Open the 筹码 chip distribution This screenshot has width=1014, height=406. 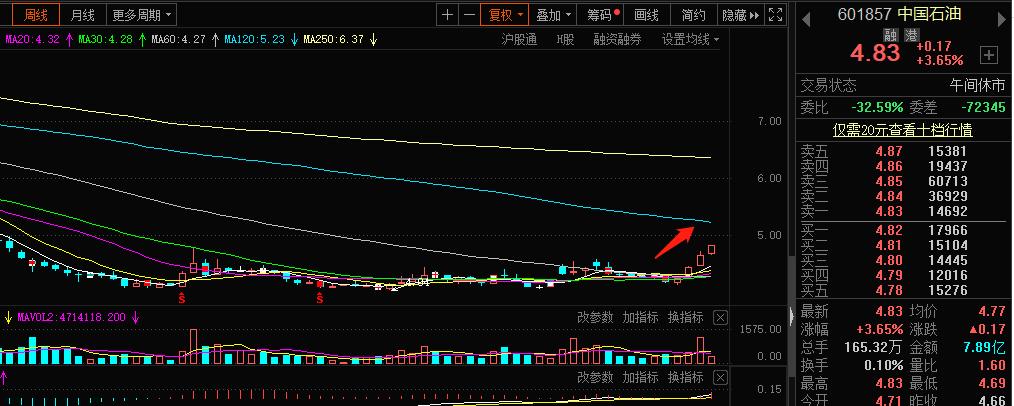[602, 14]
